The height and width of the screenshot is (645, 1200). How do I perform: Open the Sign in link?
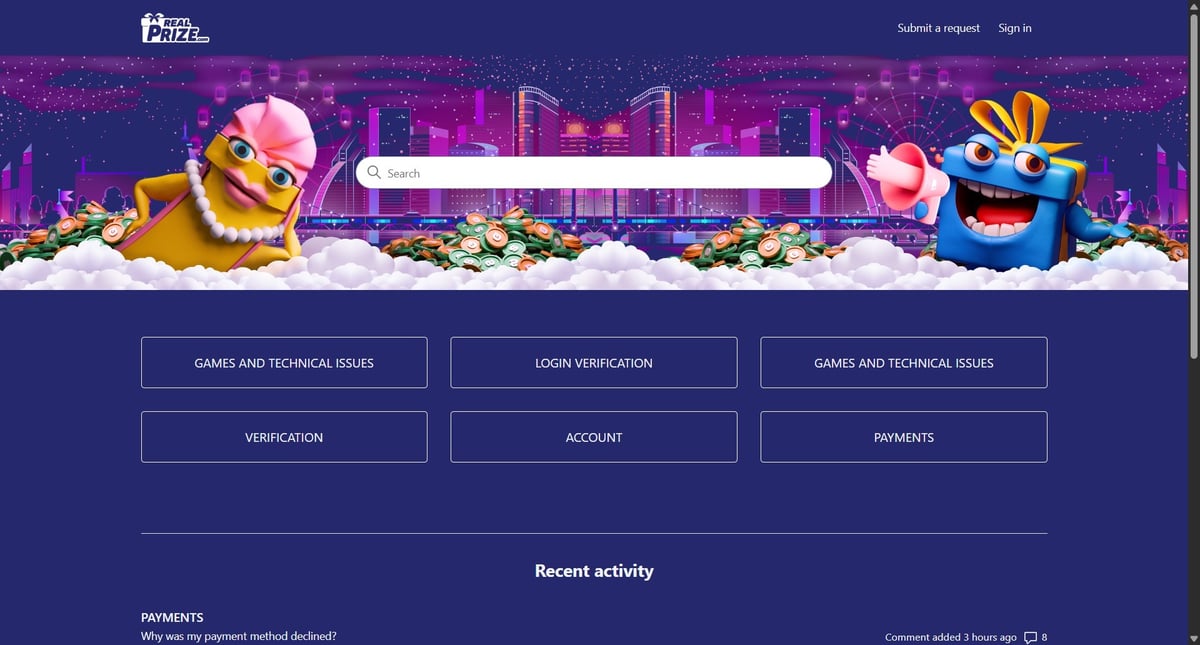pyautogui.click(x=1015, y=28)
